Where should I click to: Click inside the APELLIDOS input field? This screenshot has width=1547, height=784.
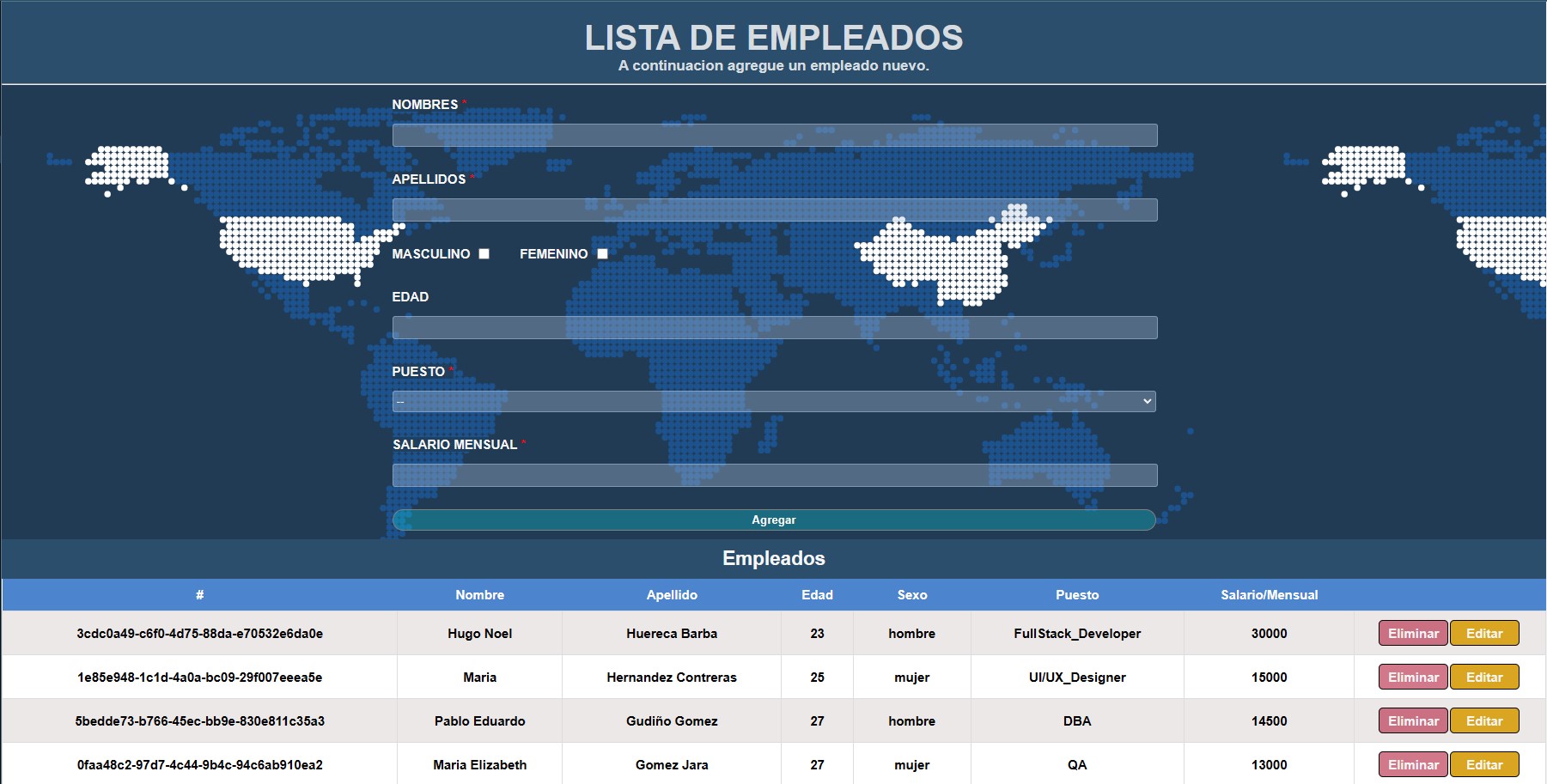[774, 210]
